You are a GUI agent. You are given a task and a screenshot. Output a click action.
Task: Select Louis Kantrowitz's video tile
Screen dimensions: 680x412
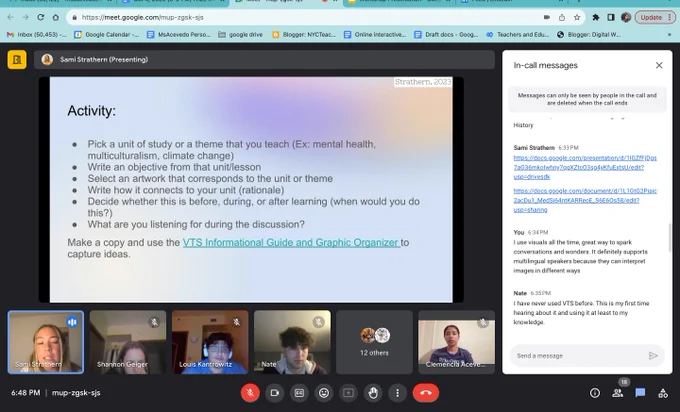tap(210, 342)
